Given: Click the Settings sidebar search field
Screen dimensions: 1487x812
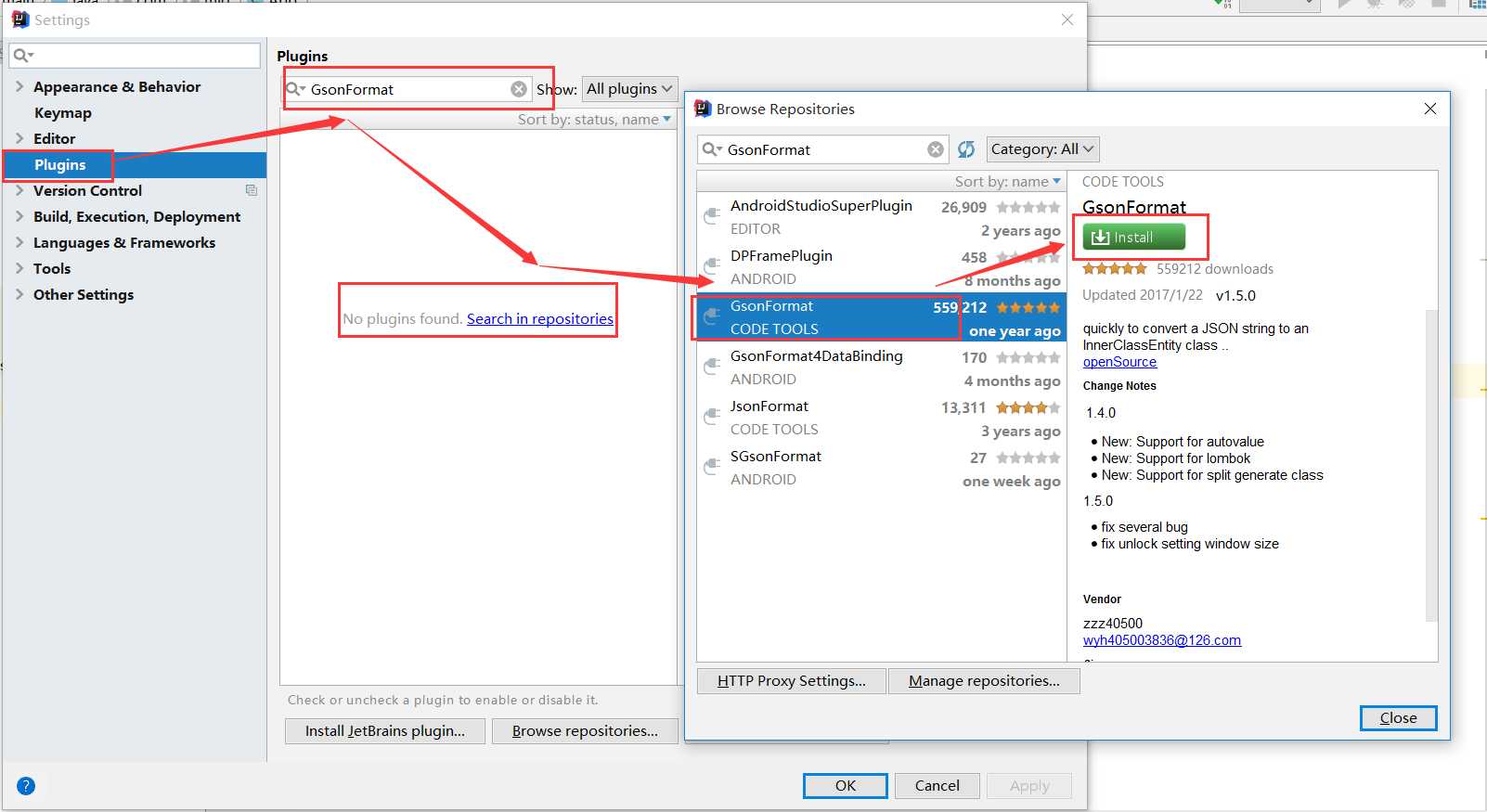Looking at the screenshot, I should (x=136, y=56).
